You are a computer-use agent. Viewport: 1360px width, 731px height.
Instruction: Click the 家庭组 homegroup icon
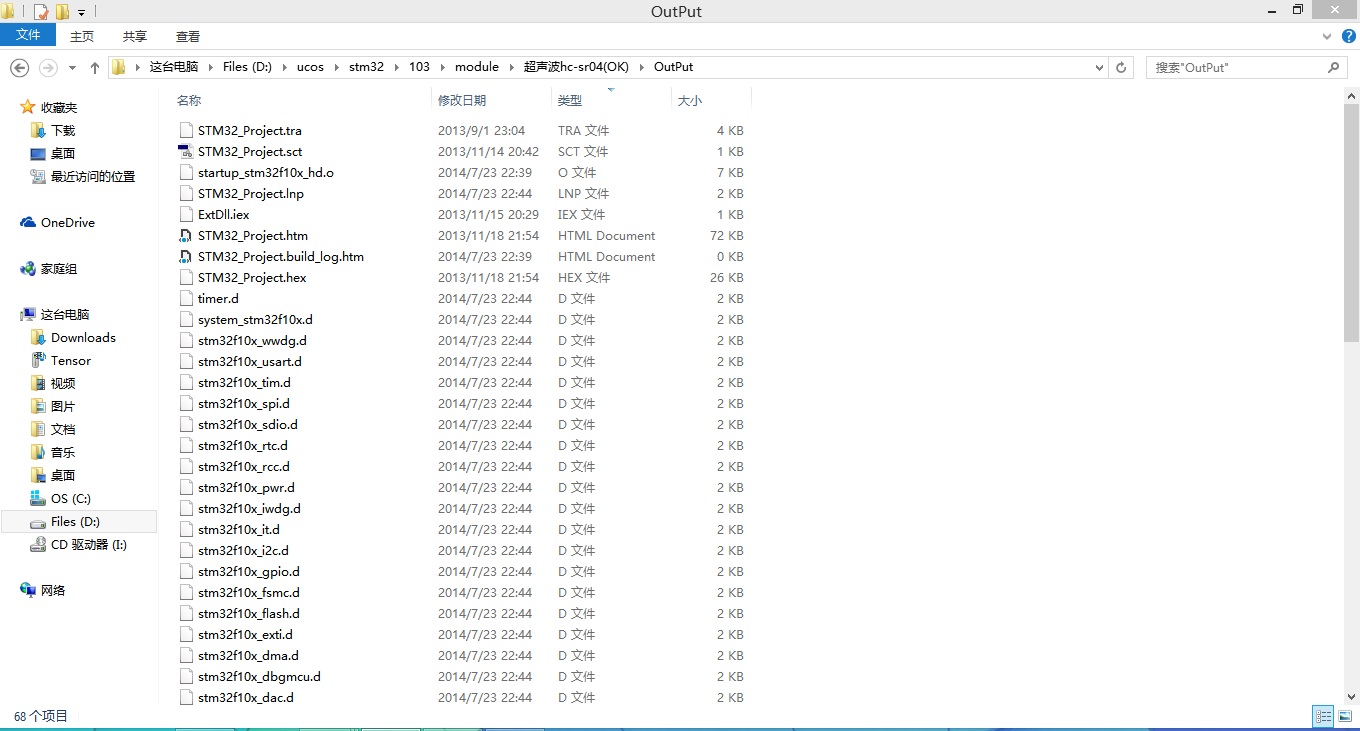point(28,268)
